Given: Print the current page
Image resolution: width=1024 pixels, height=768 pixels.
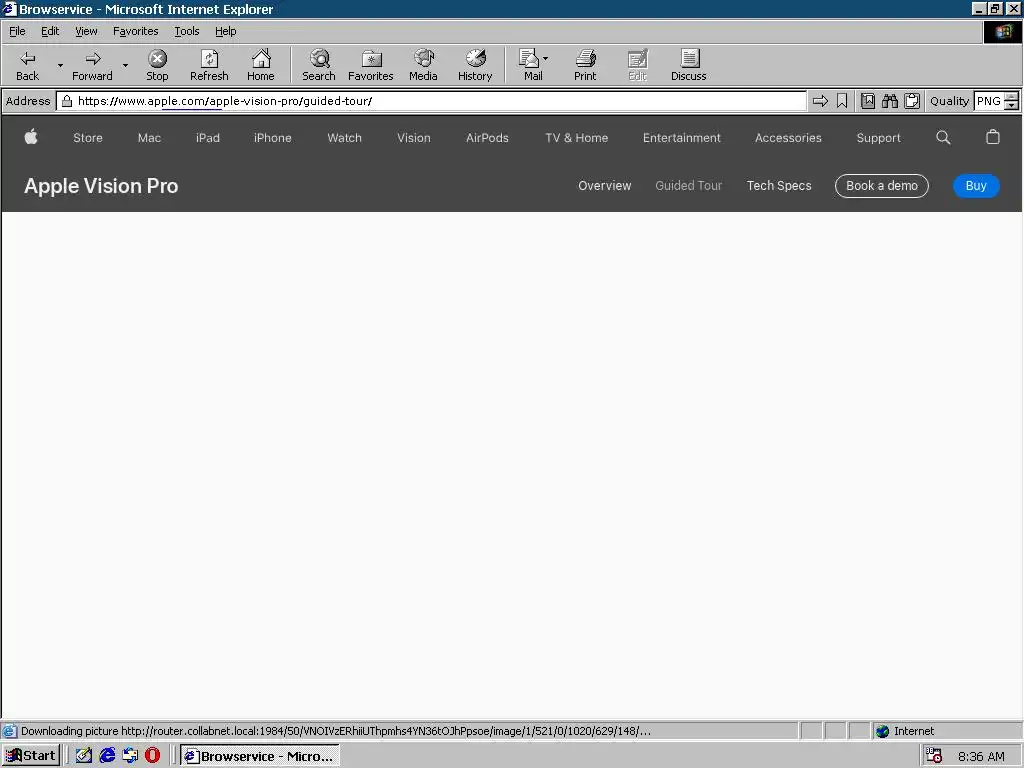Looking at the screenshot, I should coord(585,65).
